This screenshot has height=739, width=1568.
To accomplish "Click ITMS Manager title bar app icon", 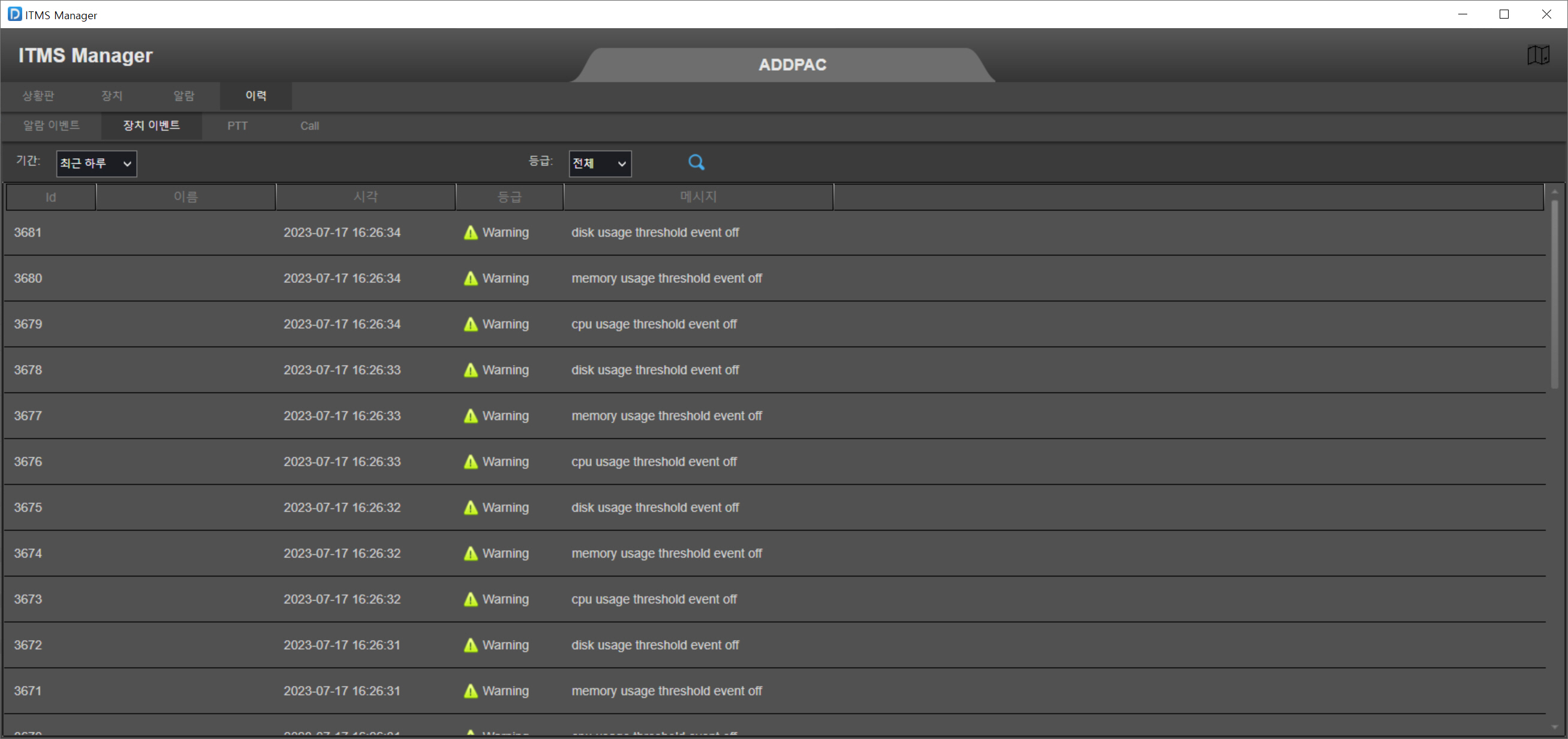I will tap(14, 14).
